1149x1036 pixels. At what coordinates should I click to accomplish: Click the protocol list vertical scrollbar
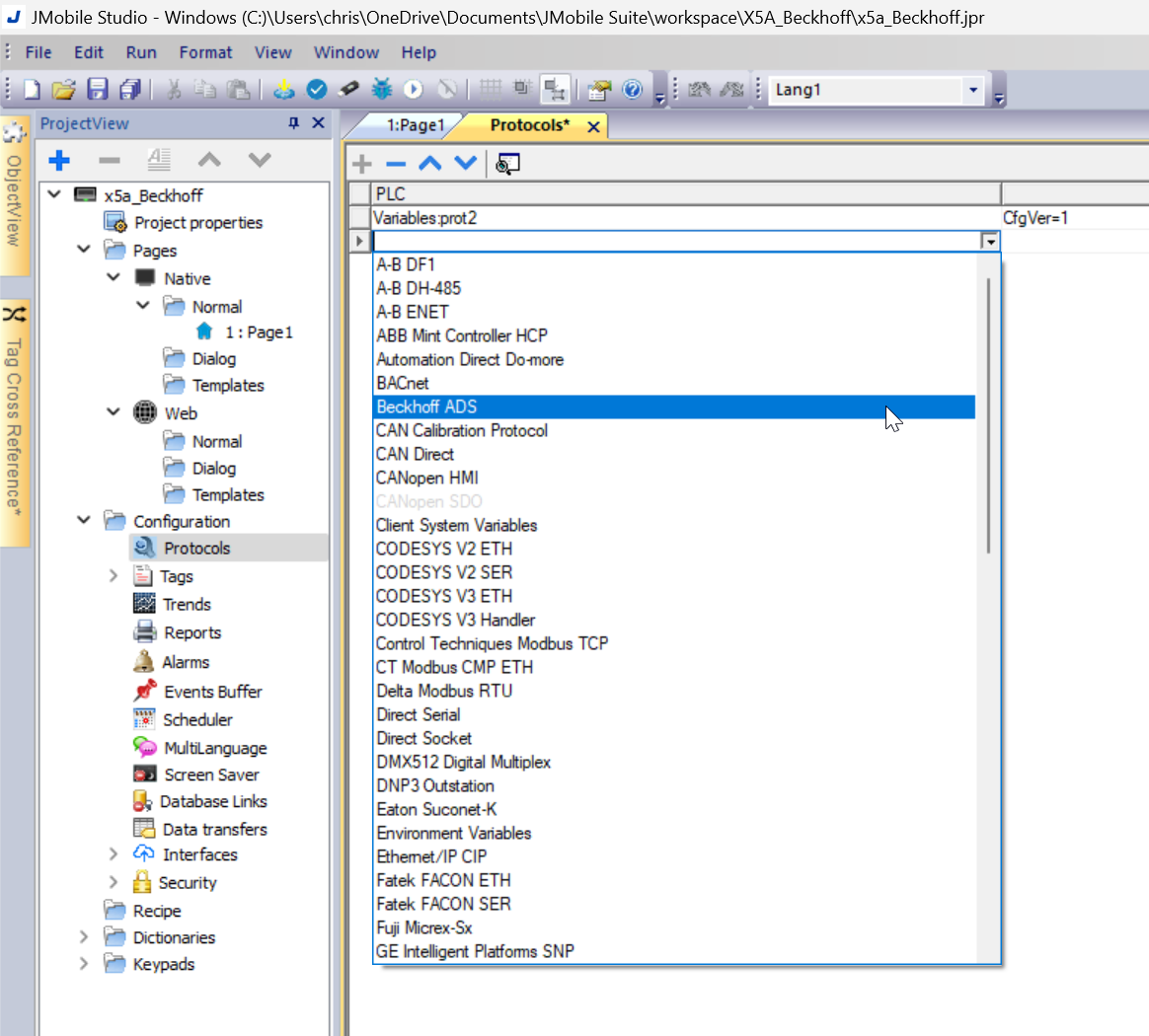point(988,414)
